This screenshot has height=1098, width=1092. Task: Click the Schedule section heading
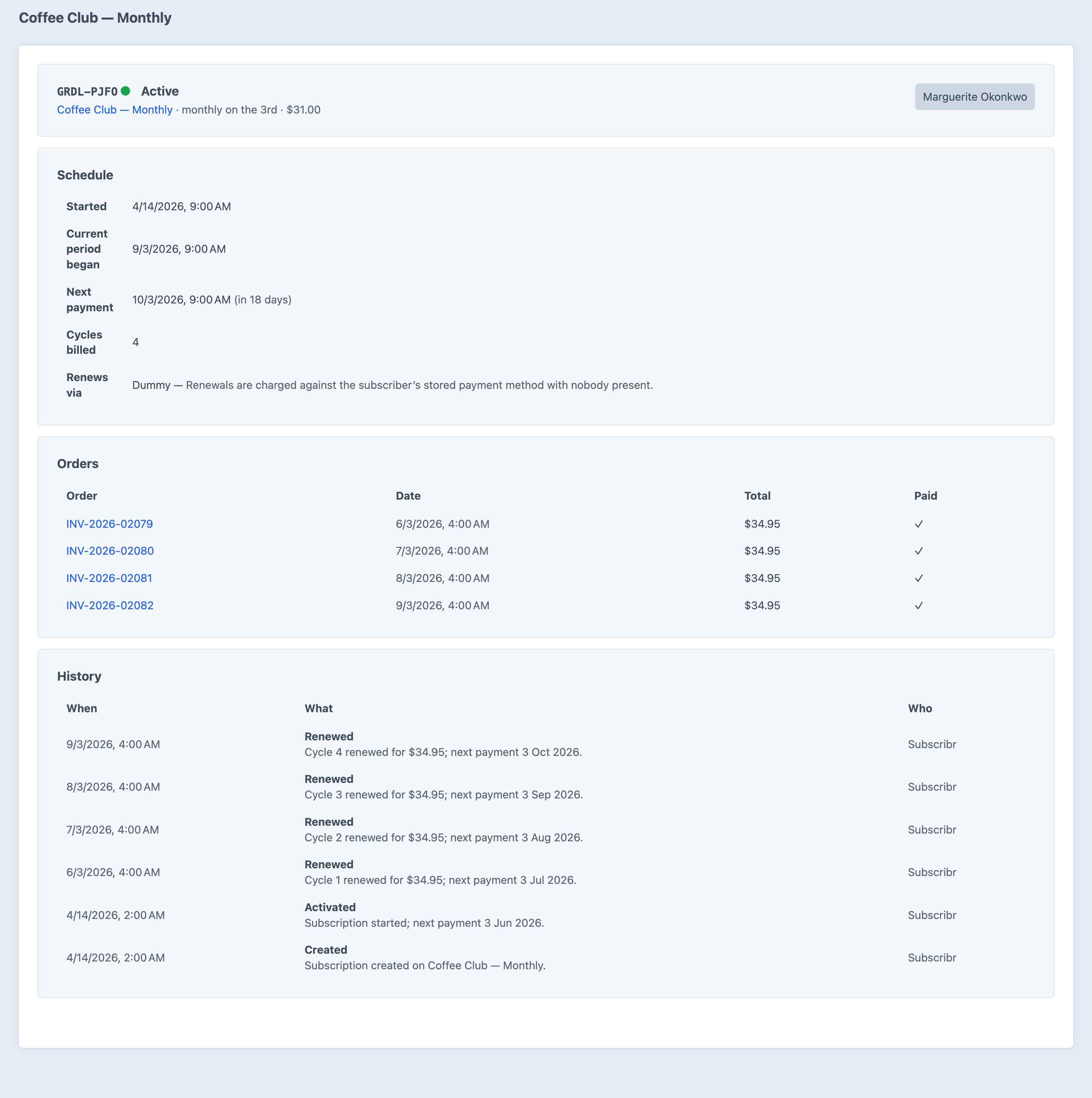[85, 175]
